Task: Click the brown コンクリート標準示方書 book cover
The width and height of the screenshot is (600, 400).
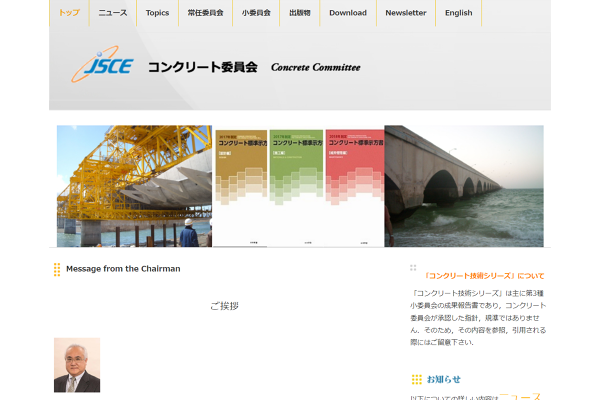Action: [241, 188]
